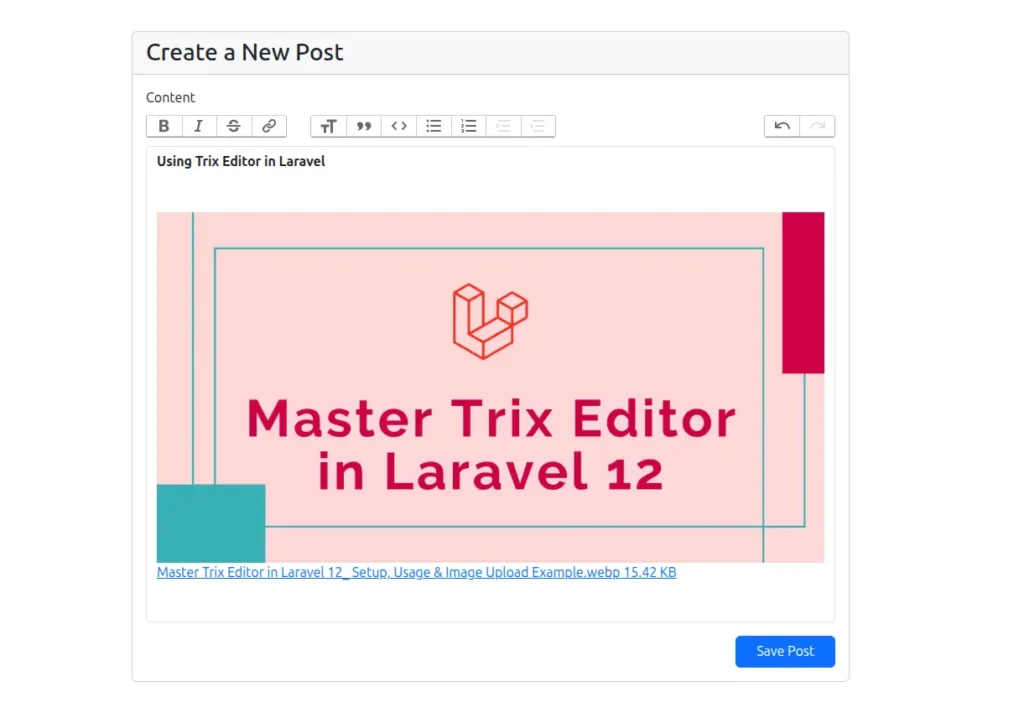Select the Master Trix Editor image attachment
Screen dimensions: 1024x723
[490, 386]
